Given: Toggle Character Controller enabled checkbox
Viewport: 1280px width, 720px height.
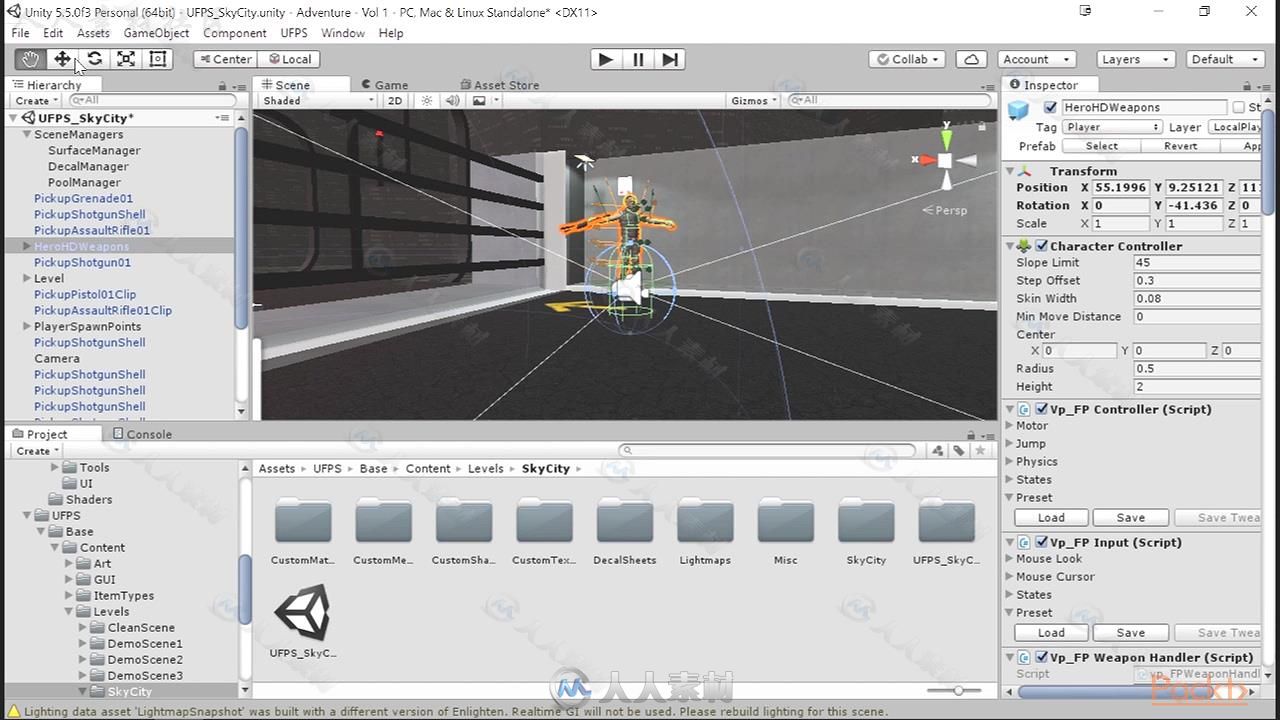Looking at the screenshot, I should (1042, 246).
